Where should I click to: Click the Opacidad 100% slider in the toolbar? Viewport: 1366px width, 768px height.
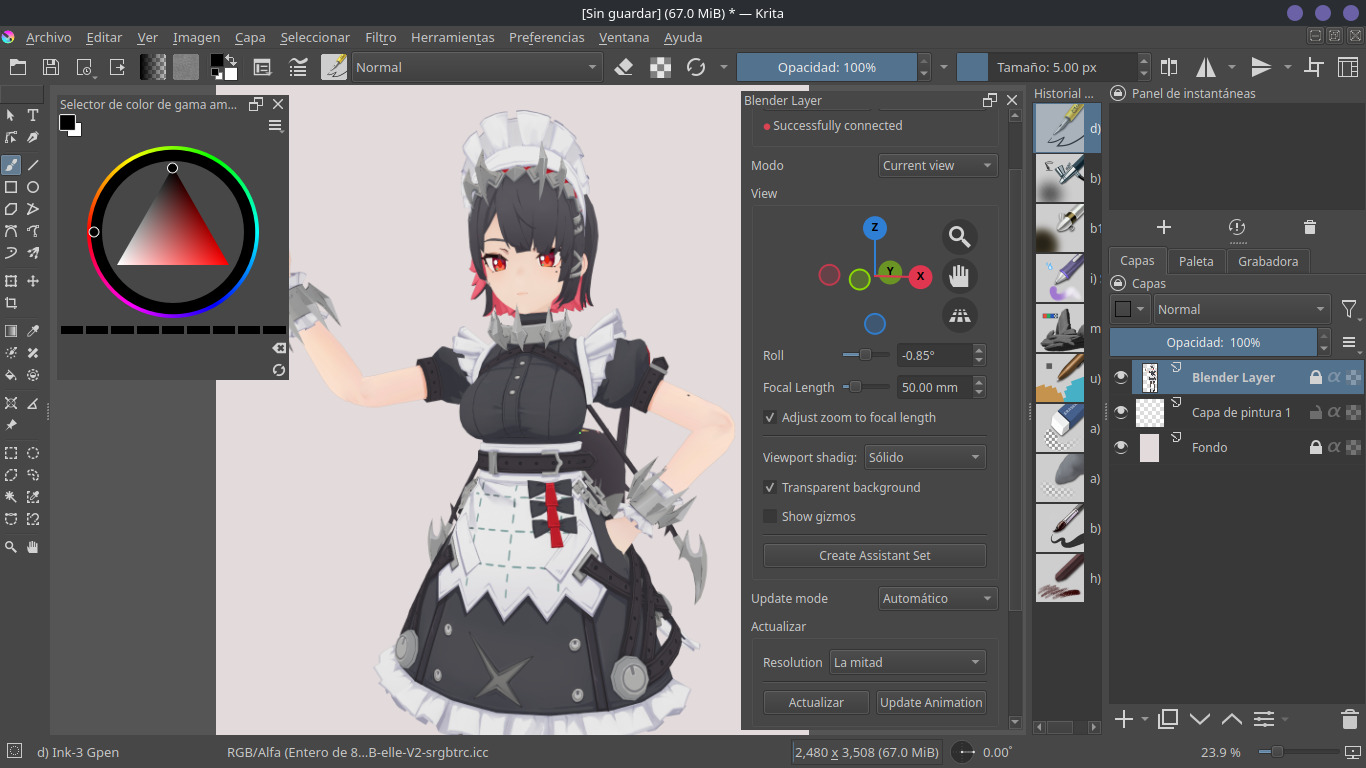click(x=826, y=67)
